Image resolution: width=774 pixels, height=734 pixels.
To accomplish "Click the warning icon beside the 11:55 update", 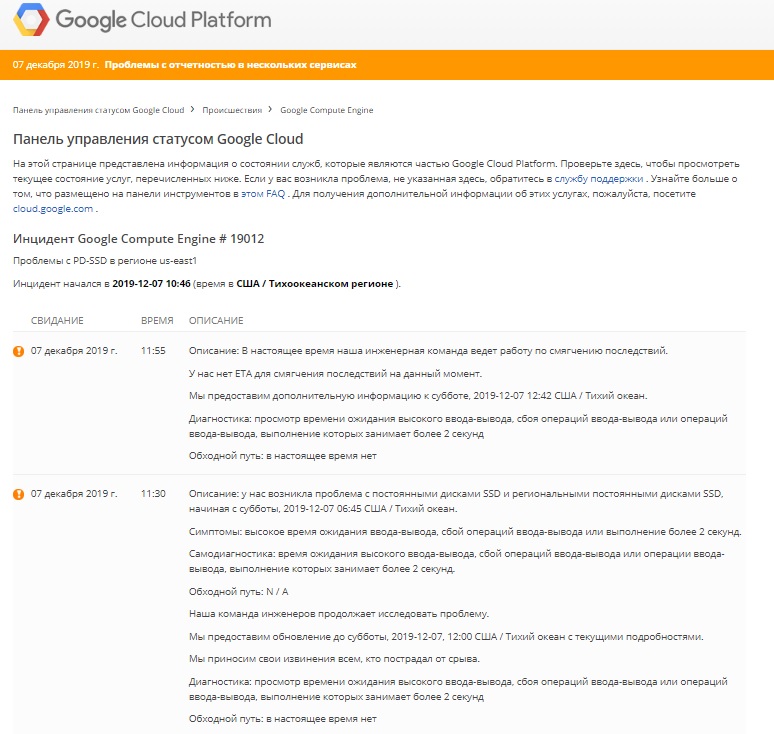I will tap(18, 351).
